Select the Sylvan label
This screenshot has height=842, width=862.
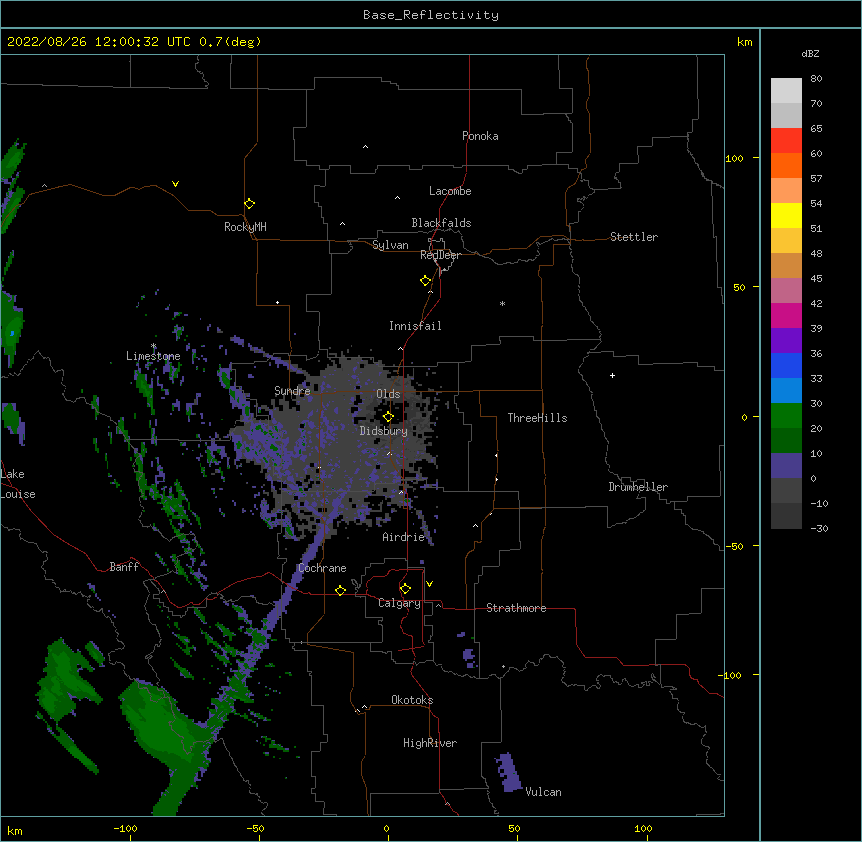390,245
